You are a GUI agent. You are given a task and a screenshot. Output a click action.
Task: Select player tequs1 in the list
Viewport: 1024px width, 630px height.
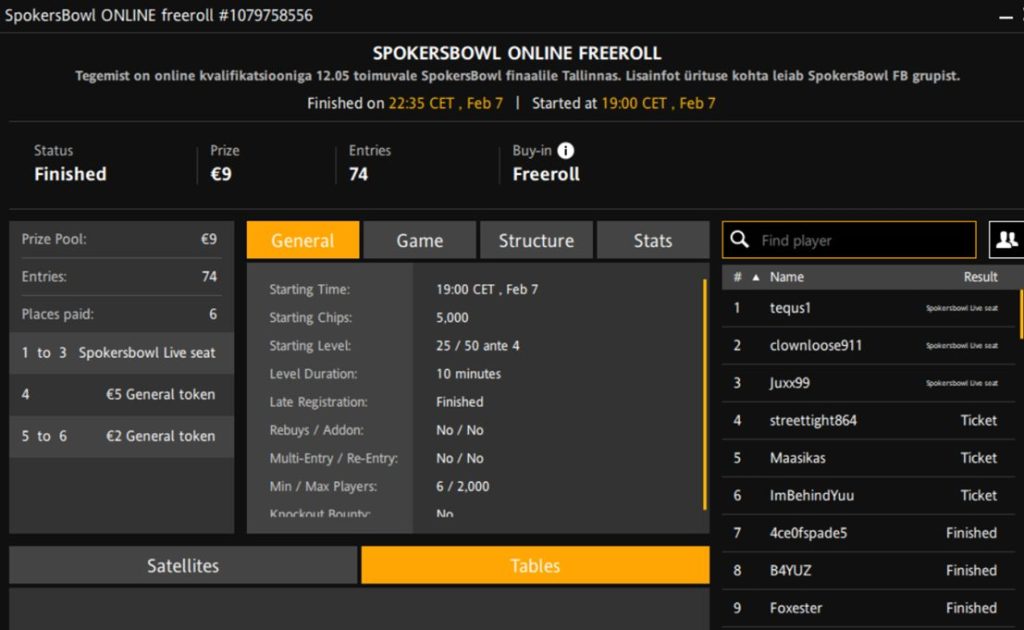[790, 308]
